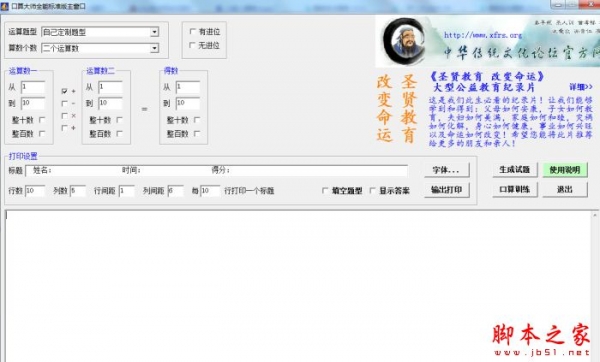Open the http://www.xfrs.org link
This screenshot has width=600, height=362.
pos(483,35)
